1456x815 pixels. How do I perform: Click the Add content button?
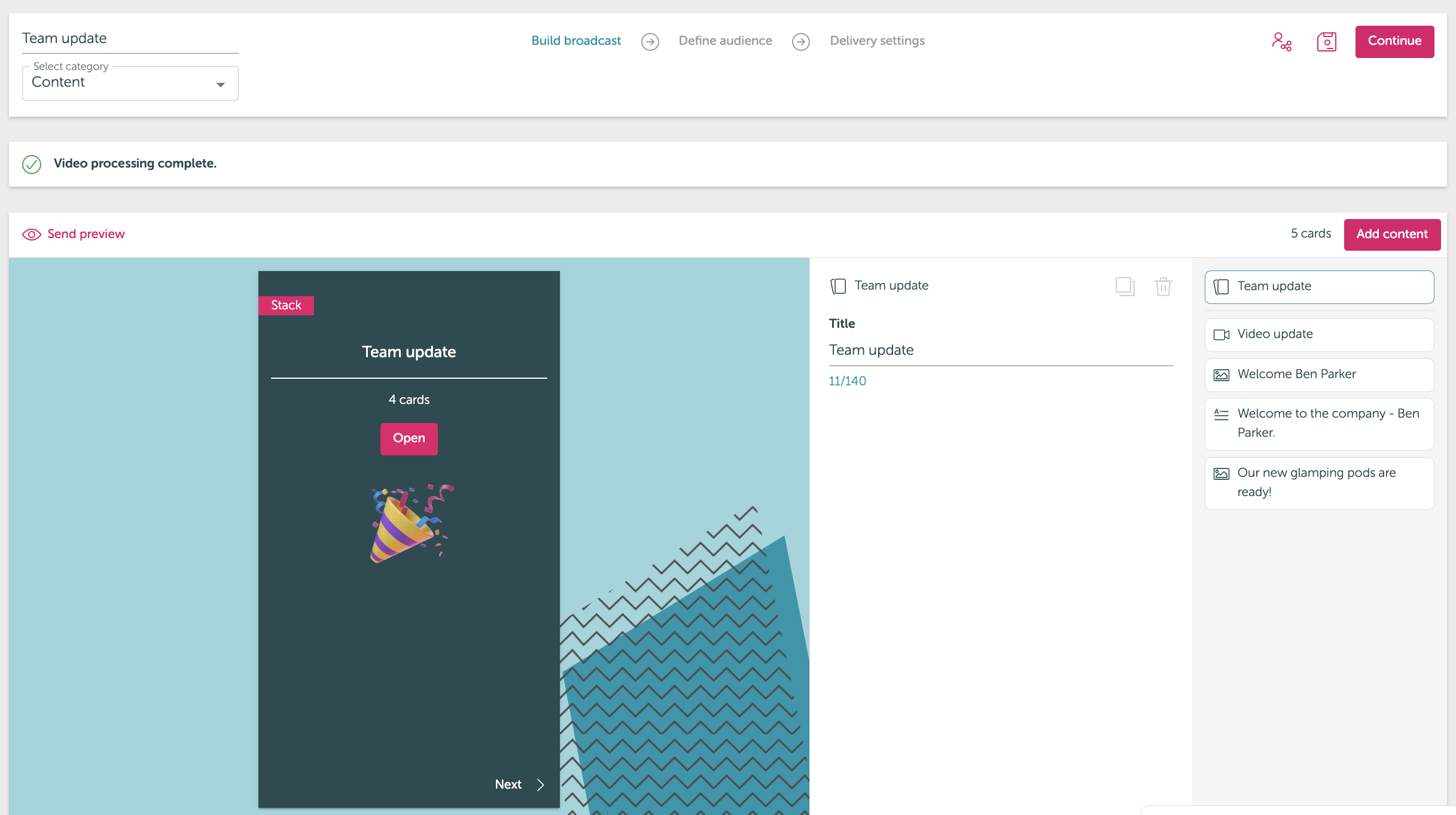pyautogui.click(x=1392, y=234)
